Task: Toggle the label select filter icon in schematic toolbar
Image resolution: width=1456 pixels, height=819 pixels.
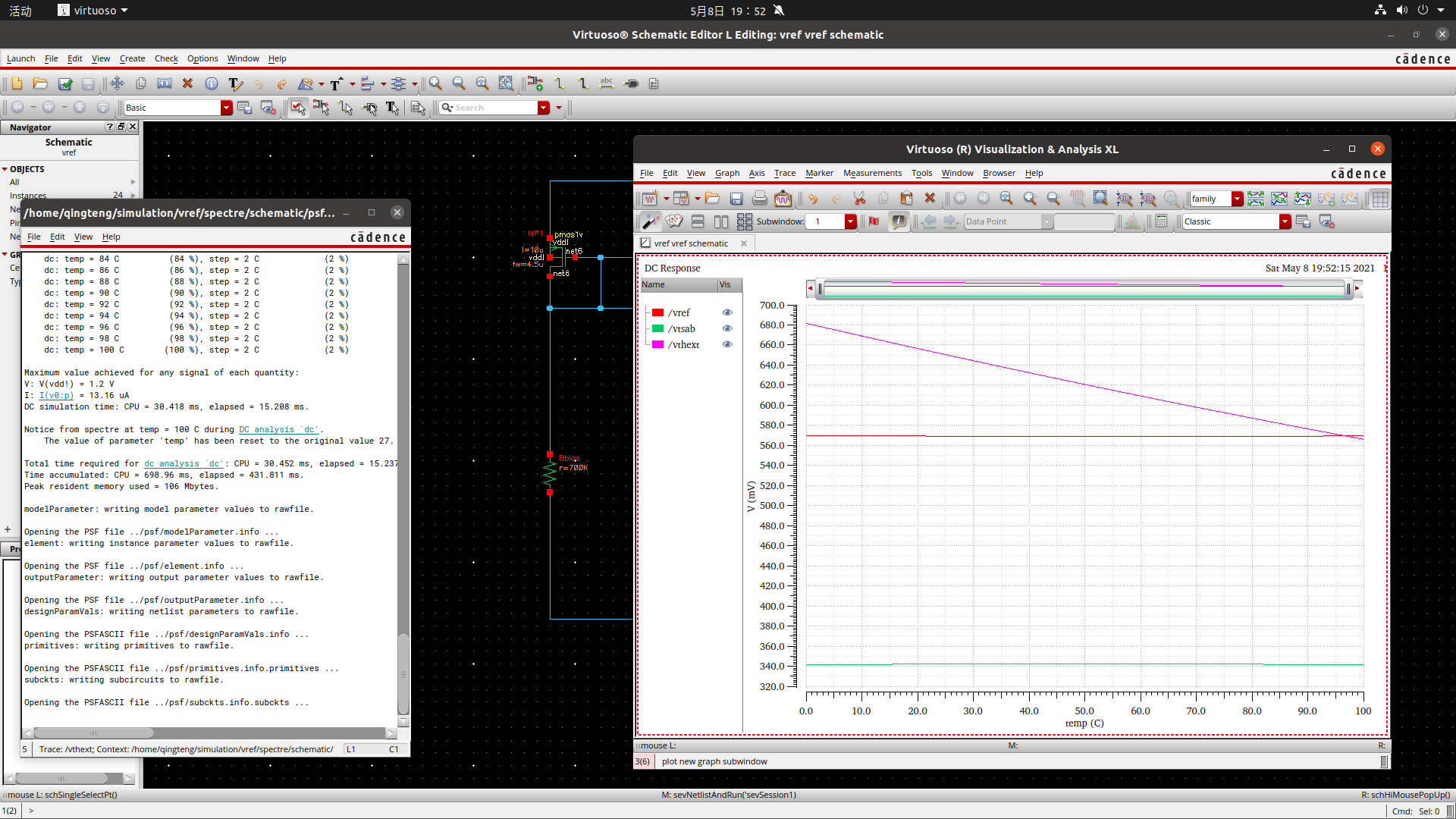Action: point(393,108)
